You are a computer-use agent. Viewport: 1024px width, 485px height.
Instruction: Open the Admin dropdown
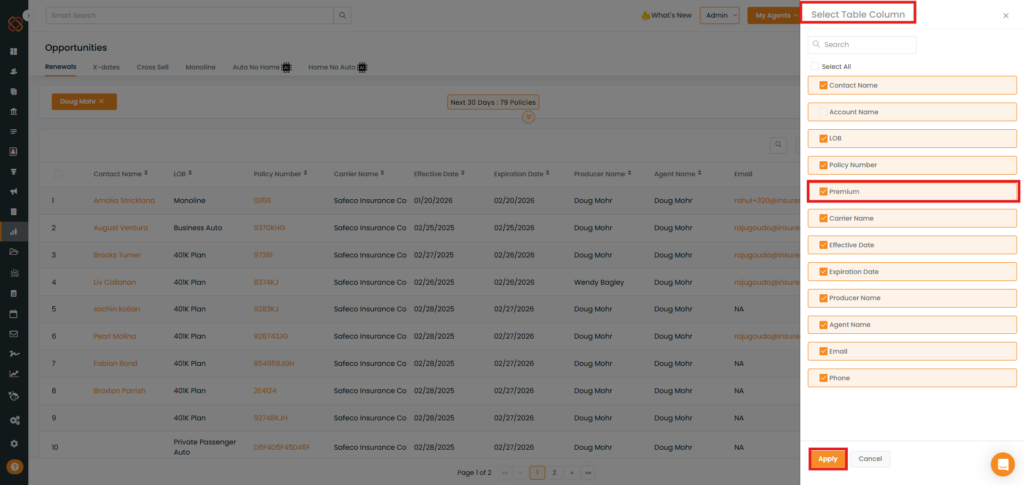click(720, 16)
